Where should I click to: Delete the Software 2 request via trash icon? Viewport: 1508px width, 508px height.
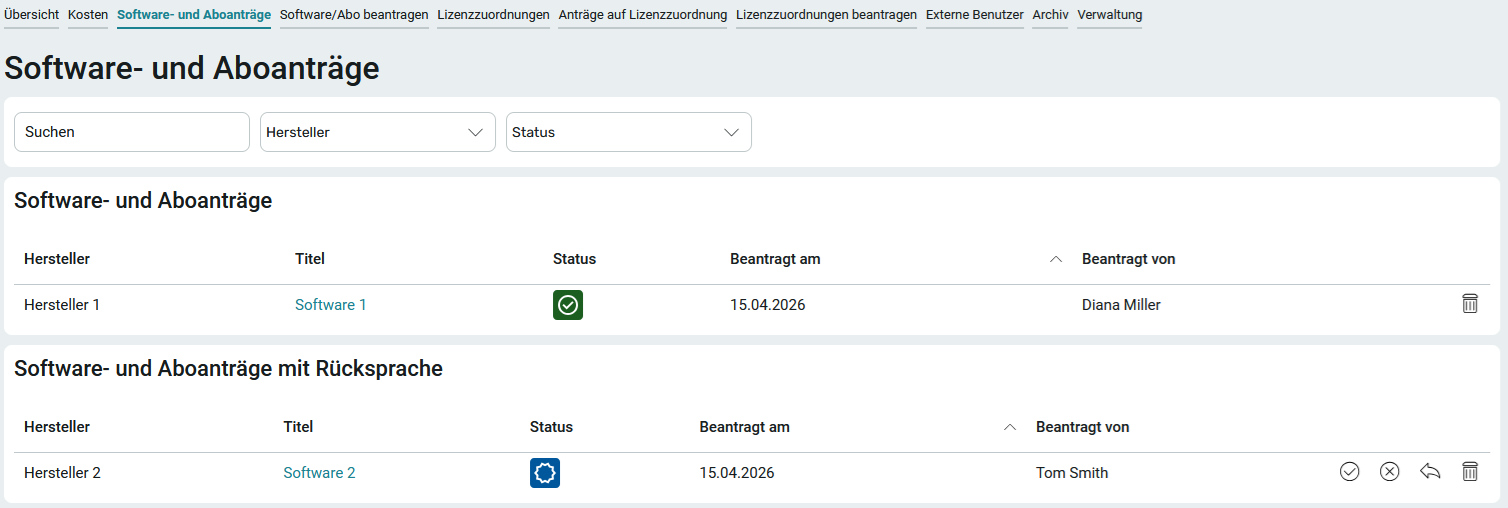click(1469, 472)
